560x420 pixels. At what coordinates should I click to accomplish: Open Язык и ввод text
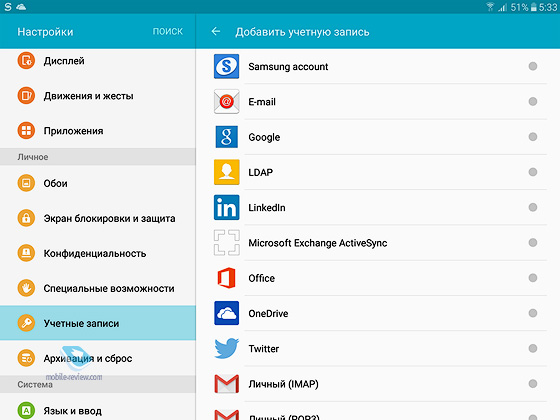pyautogui.click(x=72, y=411)
